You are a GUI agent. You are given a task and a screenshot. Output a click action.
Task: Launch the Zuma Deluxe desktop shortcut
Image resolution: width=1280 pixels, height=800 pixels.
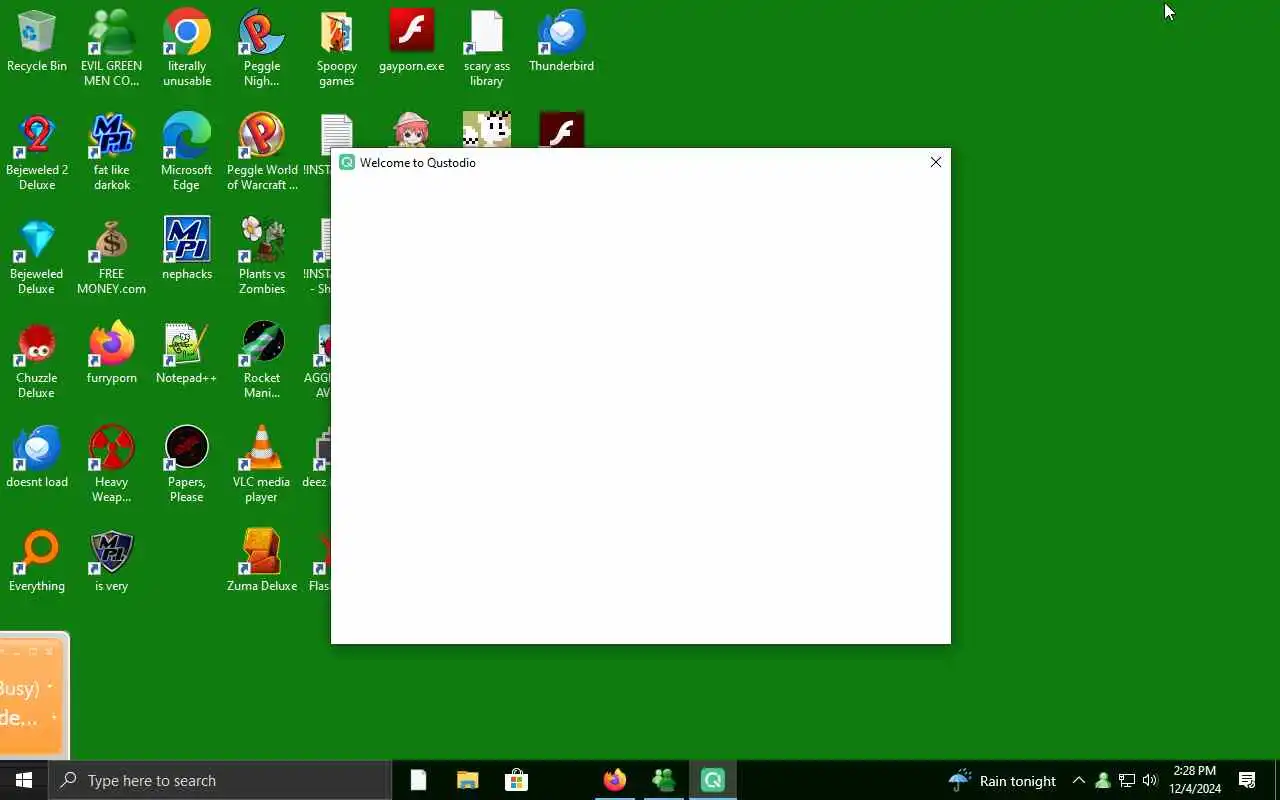[262, 561]
